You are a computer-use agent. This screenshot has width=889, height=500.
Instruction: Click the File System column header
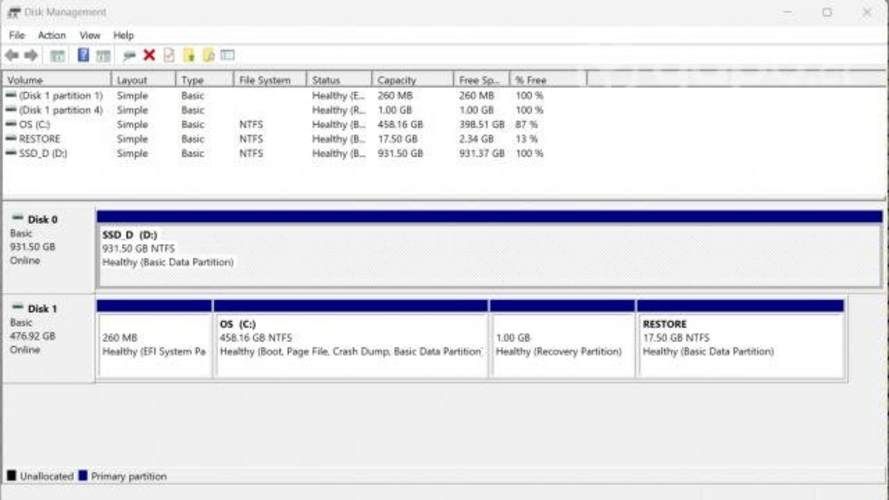(x=265, y=80)
